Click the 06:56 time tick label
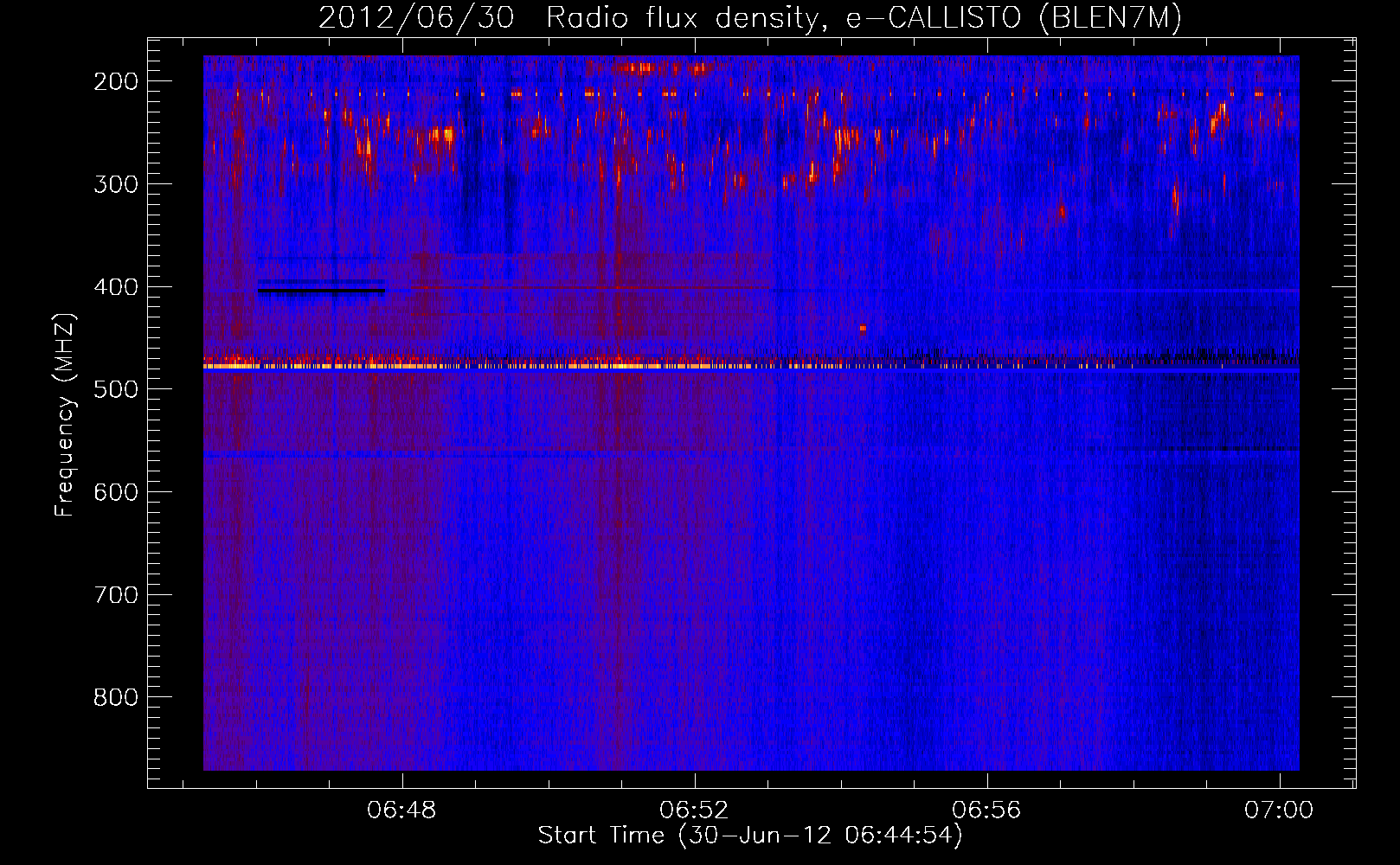 (986, 811)
